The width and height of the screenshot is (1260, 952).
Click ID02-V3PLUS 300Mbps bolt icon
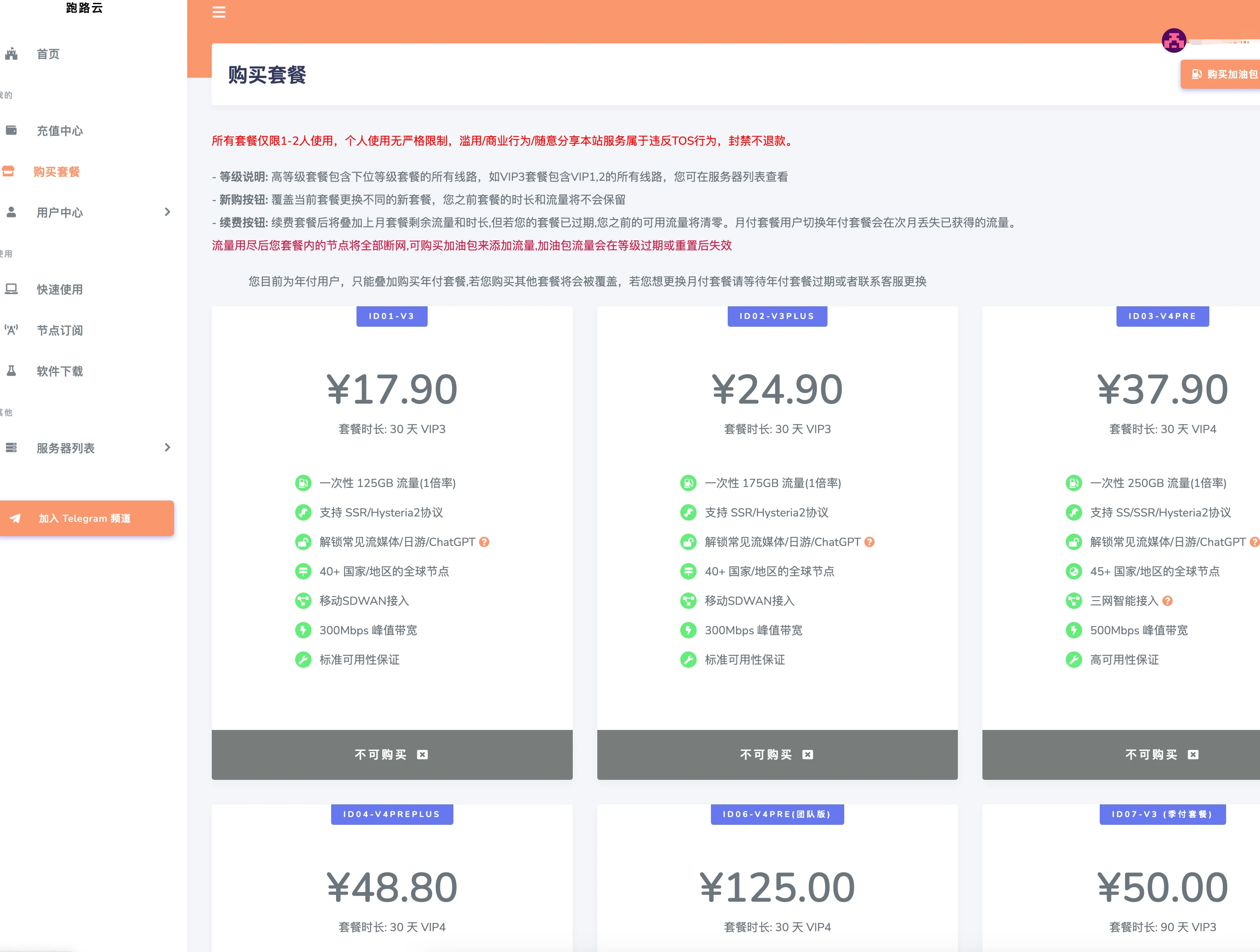pos(688,630)
